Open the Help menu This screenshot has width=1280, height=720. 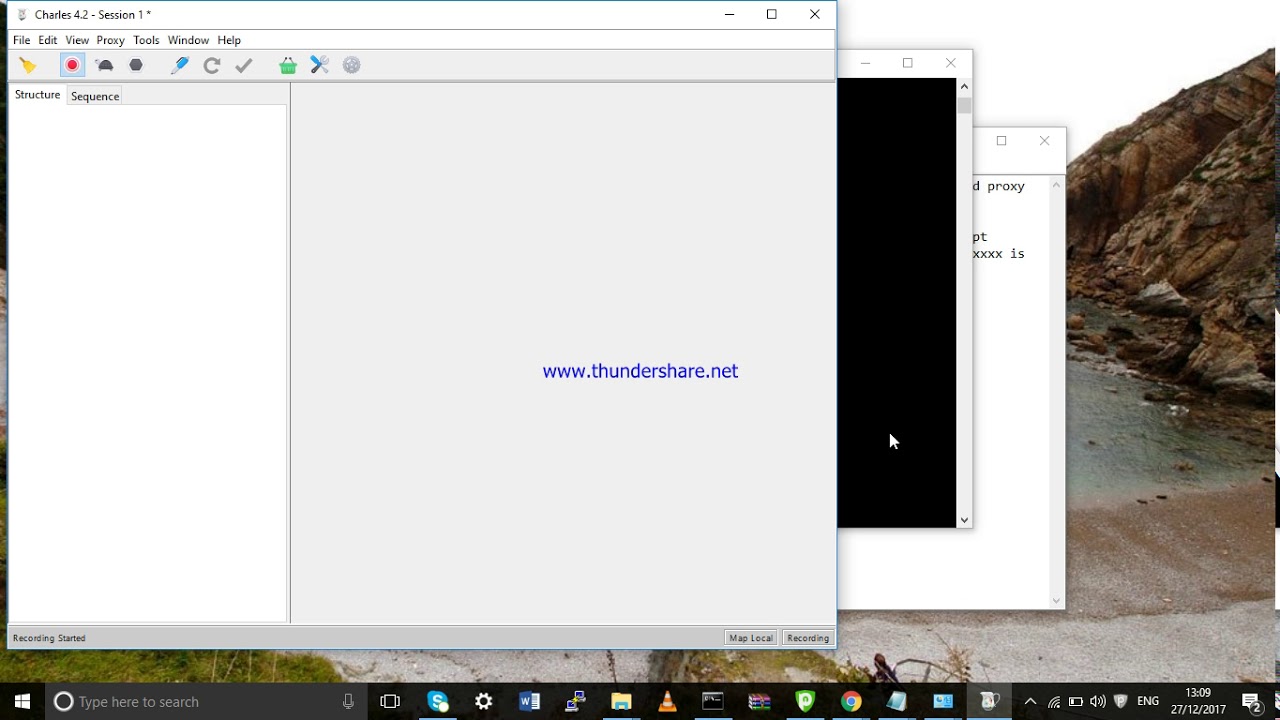[x=229, y=40]
